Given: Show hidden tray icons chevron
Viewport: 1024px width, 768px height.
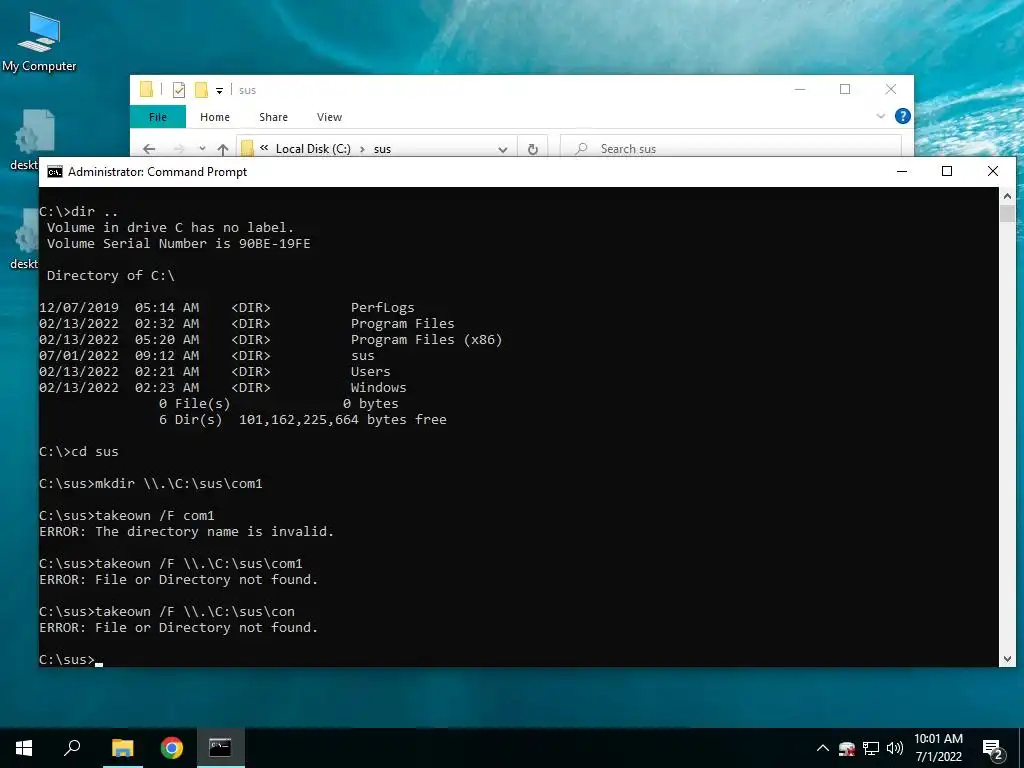Looking at the screenshot, I should pos(823,748).
